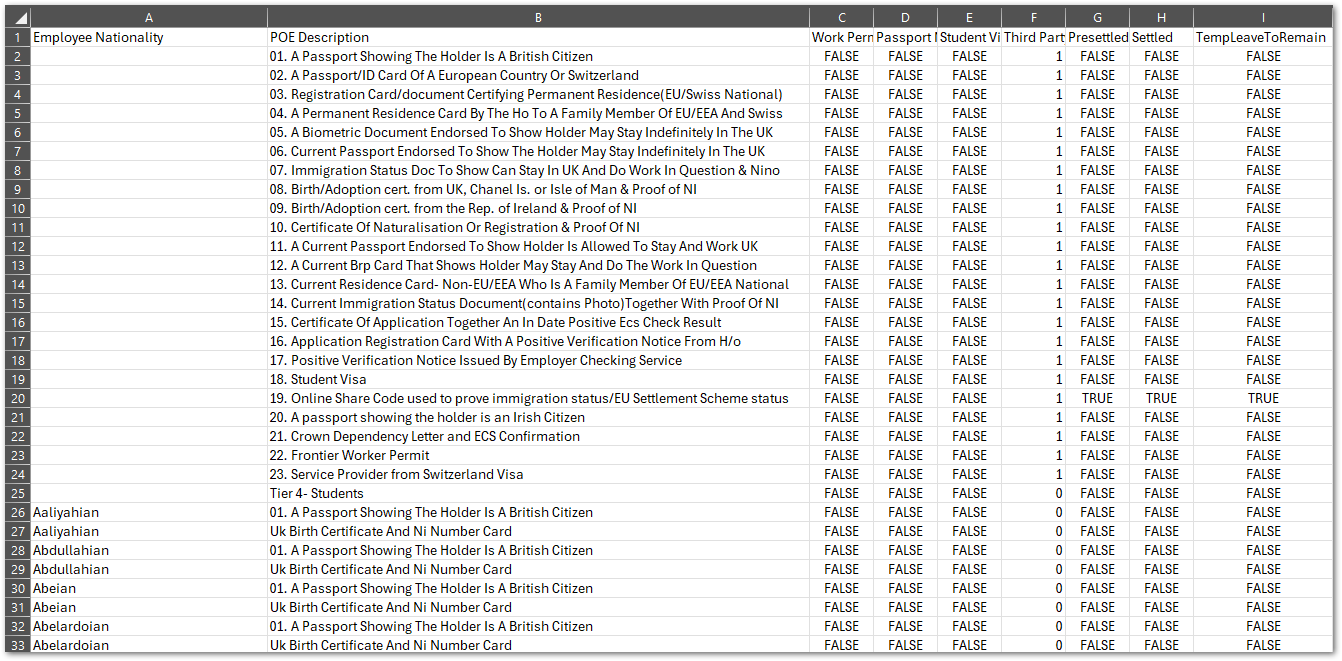Screen dimensions: 1342x661
Task: Select column B header
Action: click(538, 17)
